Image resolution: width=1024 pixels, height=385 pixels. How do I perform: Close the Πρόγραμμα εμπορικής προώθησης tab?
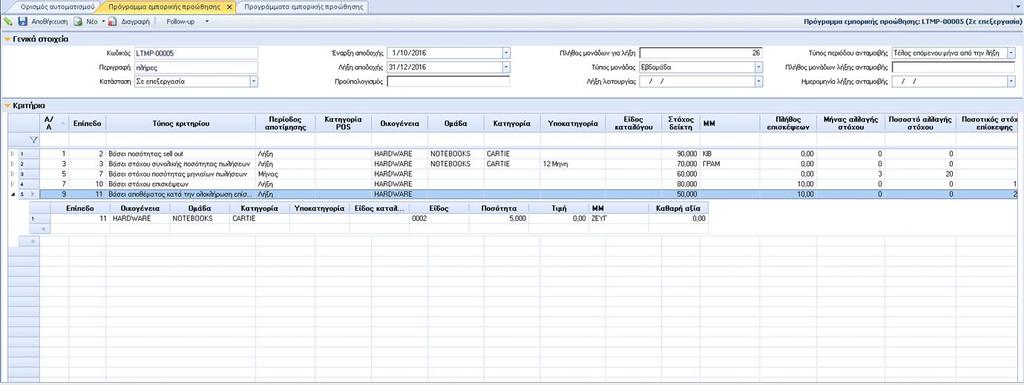coord(229,7)
